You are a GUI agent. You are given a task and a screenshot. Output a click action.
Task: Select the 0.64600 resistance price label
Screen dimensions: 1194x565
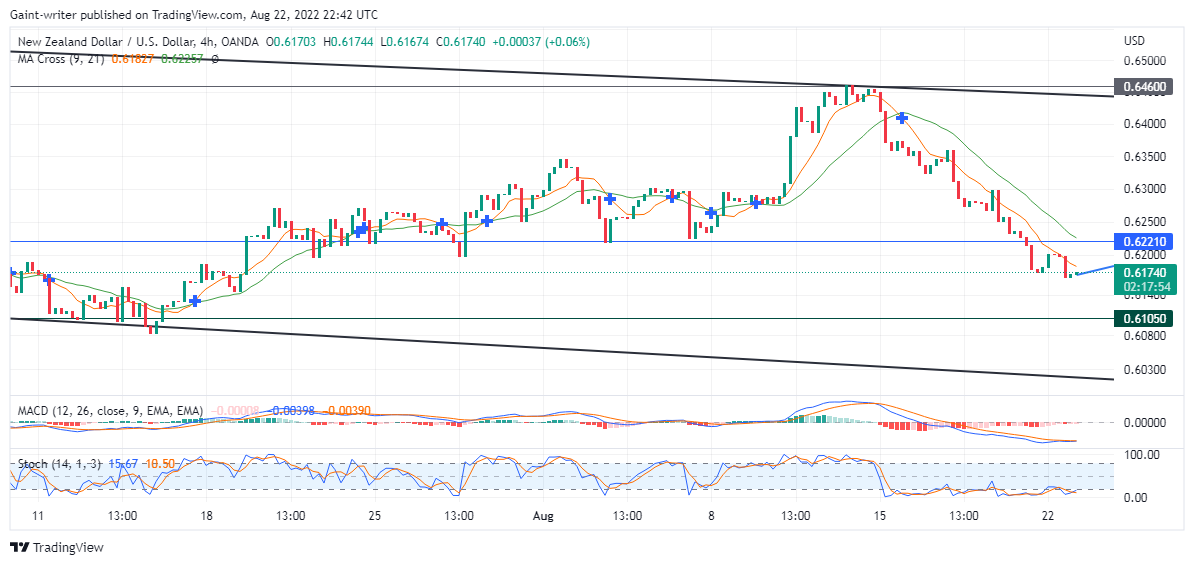point(1143,88)
